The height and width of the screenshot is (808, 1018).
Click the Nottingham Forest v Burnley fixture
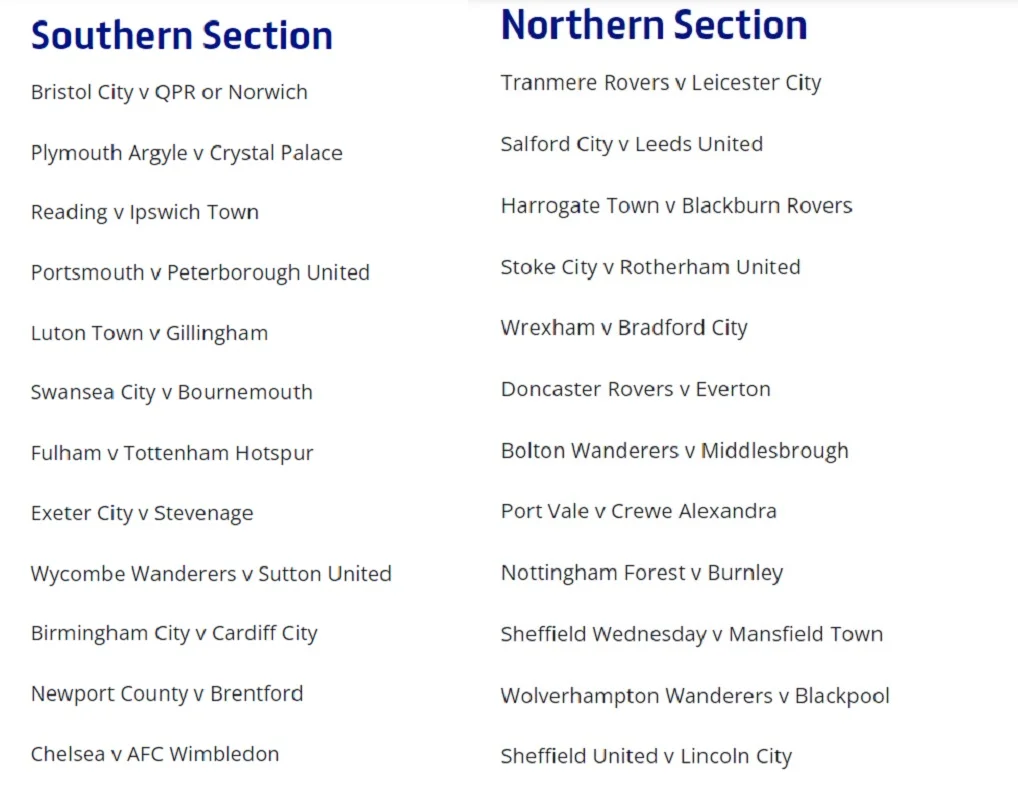(641, 573)
